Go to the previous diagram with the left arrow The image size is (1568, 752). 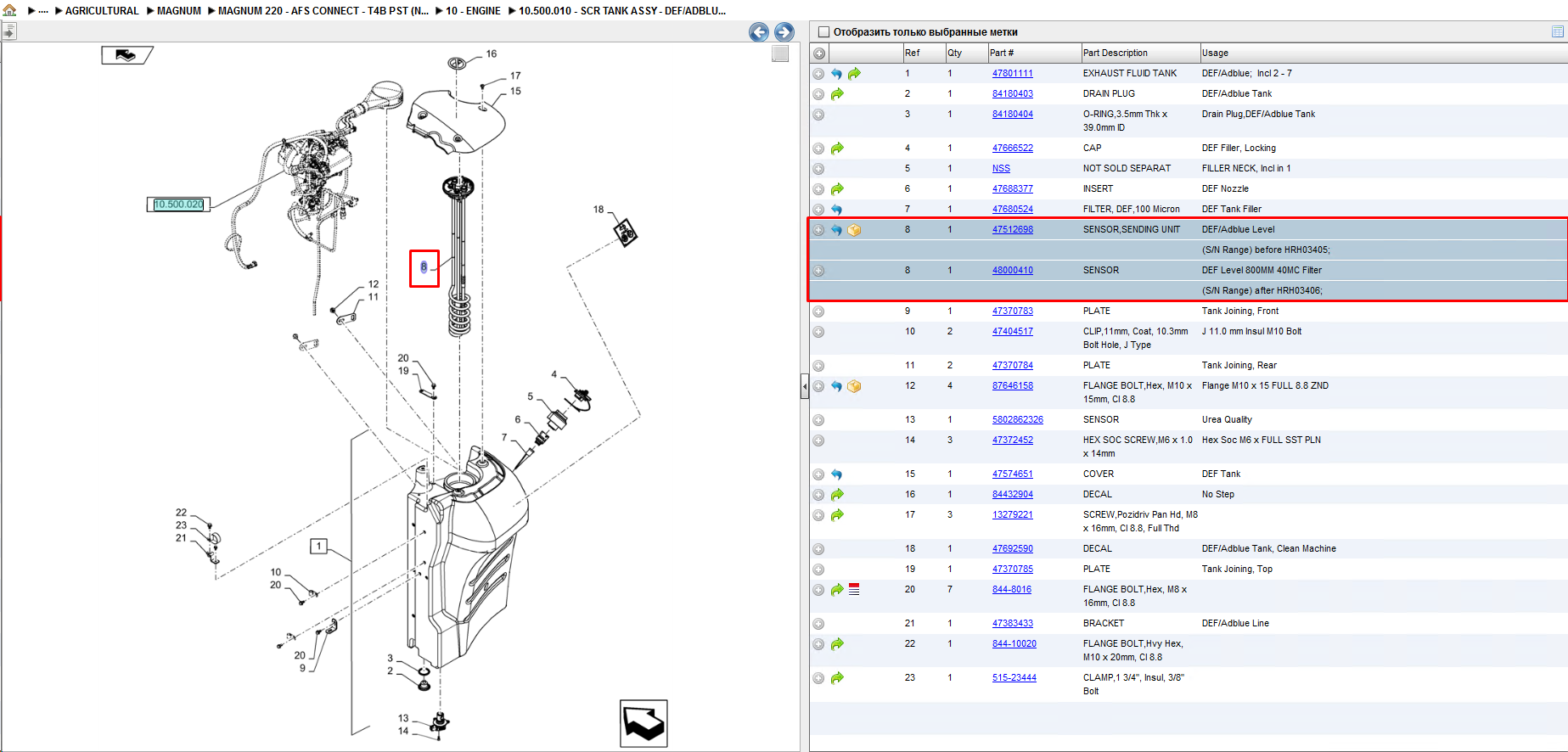[x=759, y=32]
